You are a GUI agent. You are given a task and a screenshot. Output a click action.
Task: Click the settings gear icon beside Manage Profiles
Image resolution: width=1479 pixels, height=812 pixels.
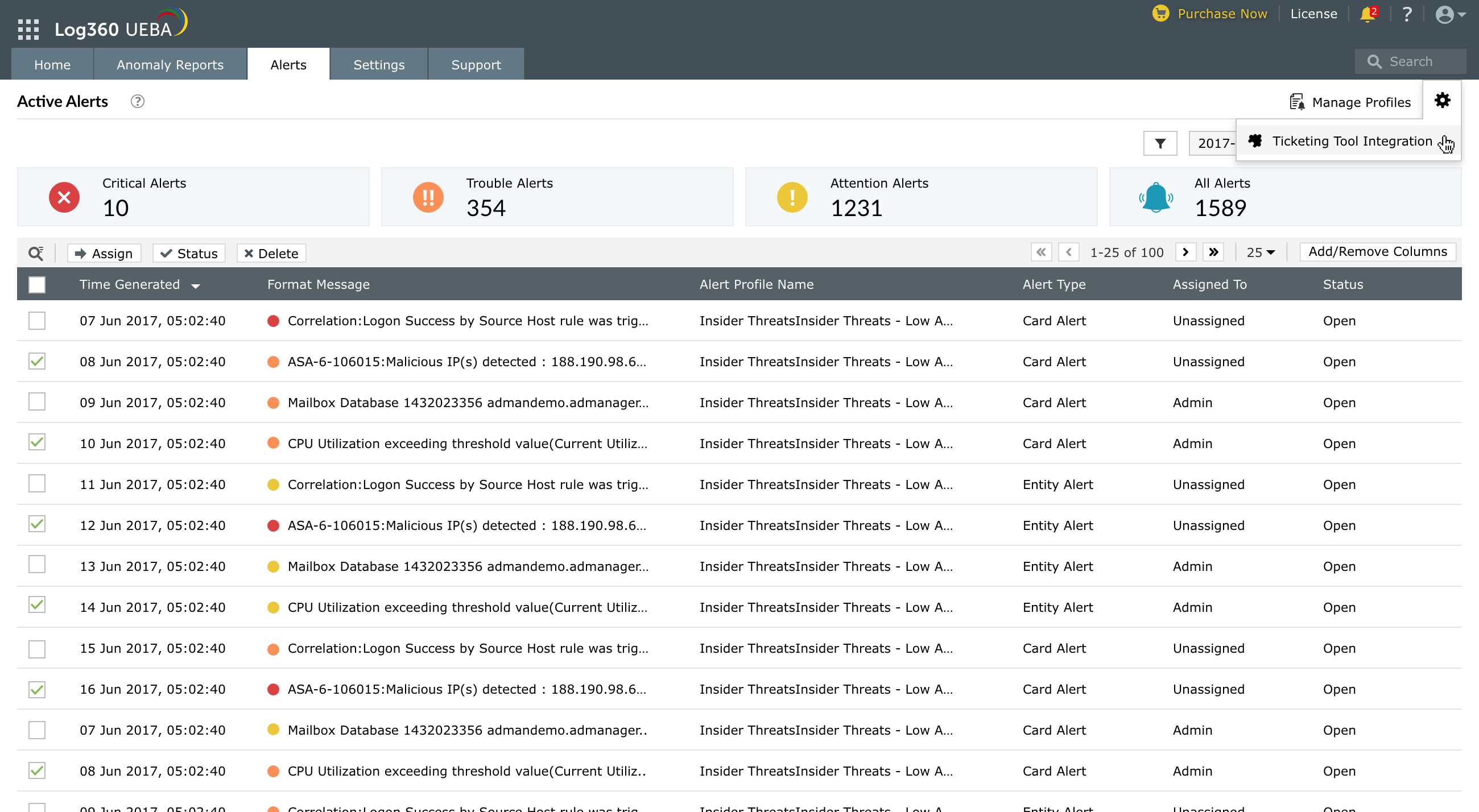(1442, 101)
